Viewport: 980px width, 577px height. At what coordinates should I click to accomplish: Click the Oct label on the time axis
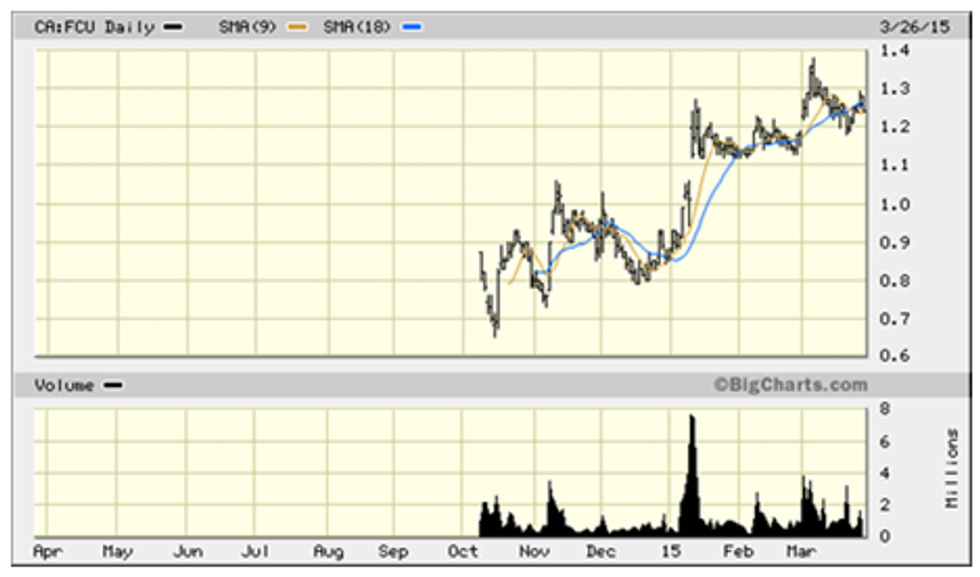tap(463, 551)
